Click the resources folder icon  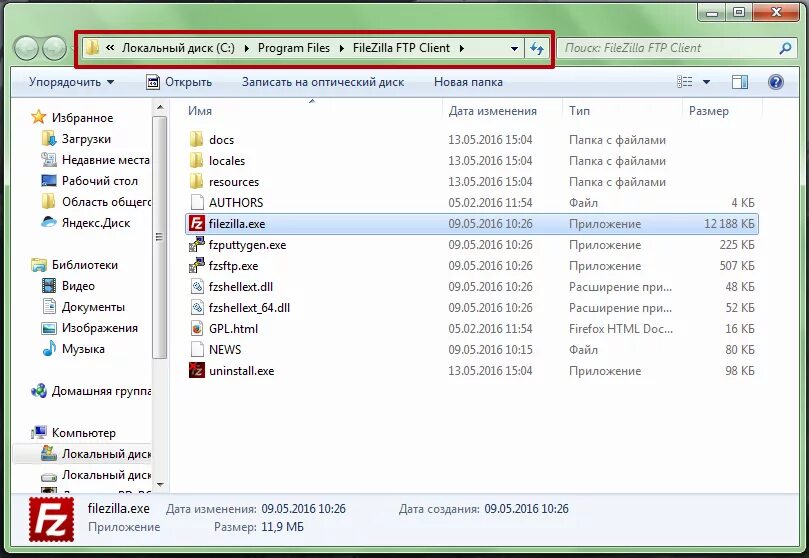(197, 182)
